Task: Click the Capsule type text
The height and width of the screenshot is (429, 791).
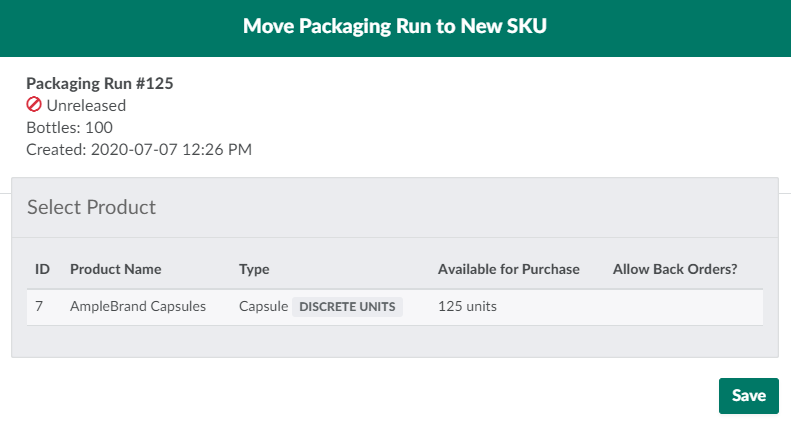Action: pyautogui.click(x=263, y=307)
